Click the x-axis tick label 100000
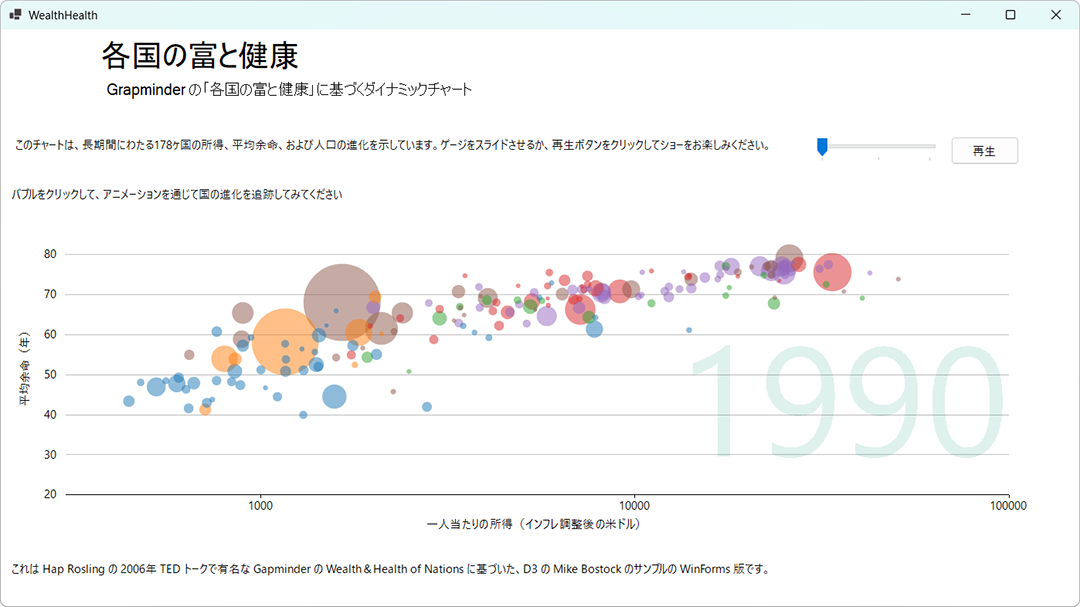 [1008, 506]
